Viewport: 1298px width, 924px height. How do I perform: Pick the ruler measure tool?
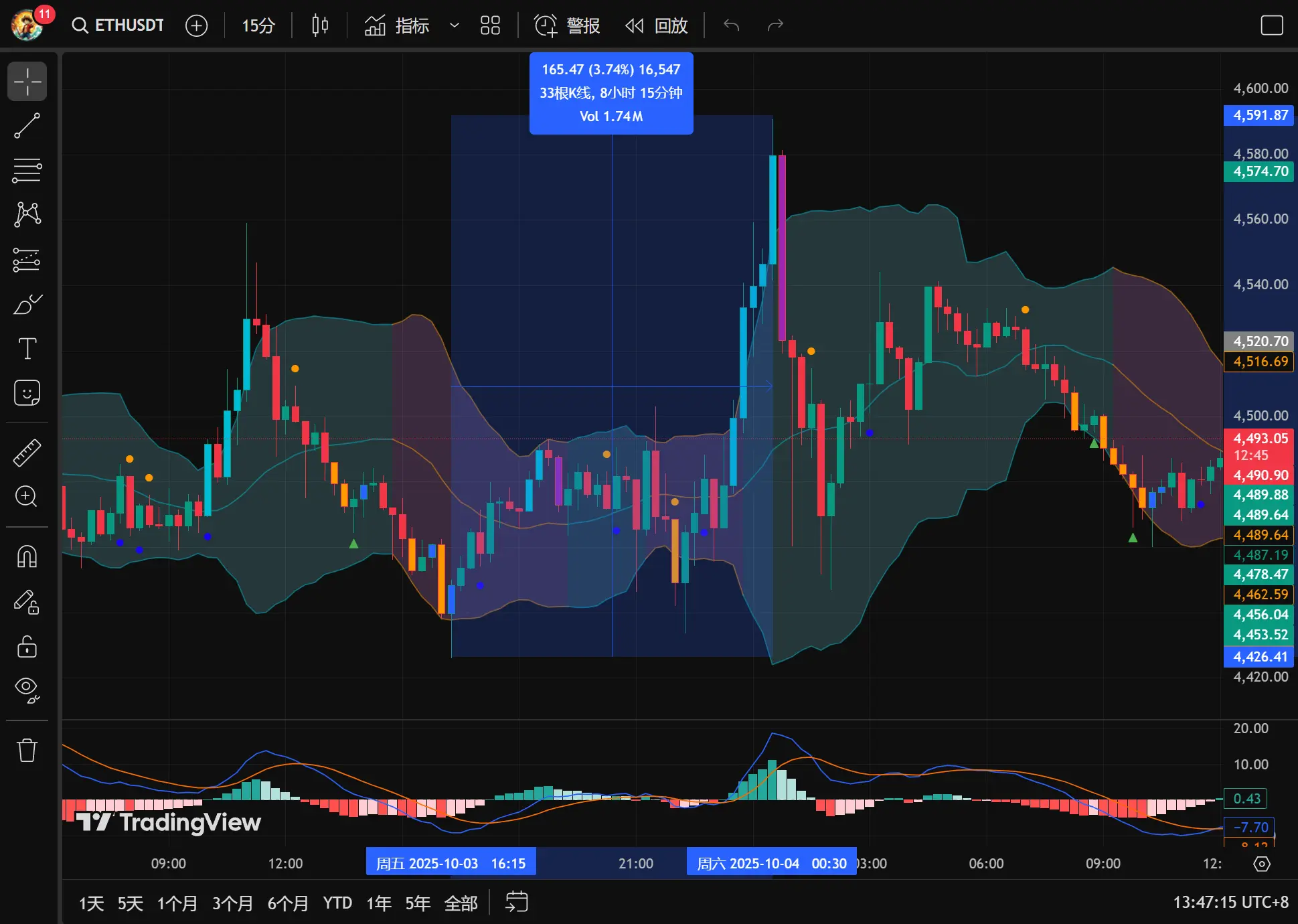[x=27, y=453]
